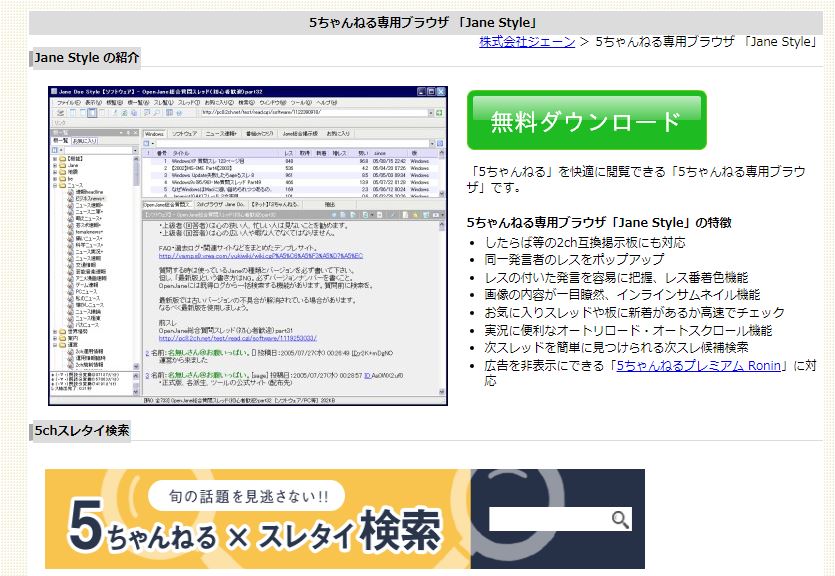This screenshot has height=576, width=835.
Task: Click the bullet 同一発言者のレスをポップアップ
Action: (x=574, y=260)
